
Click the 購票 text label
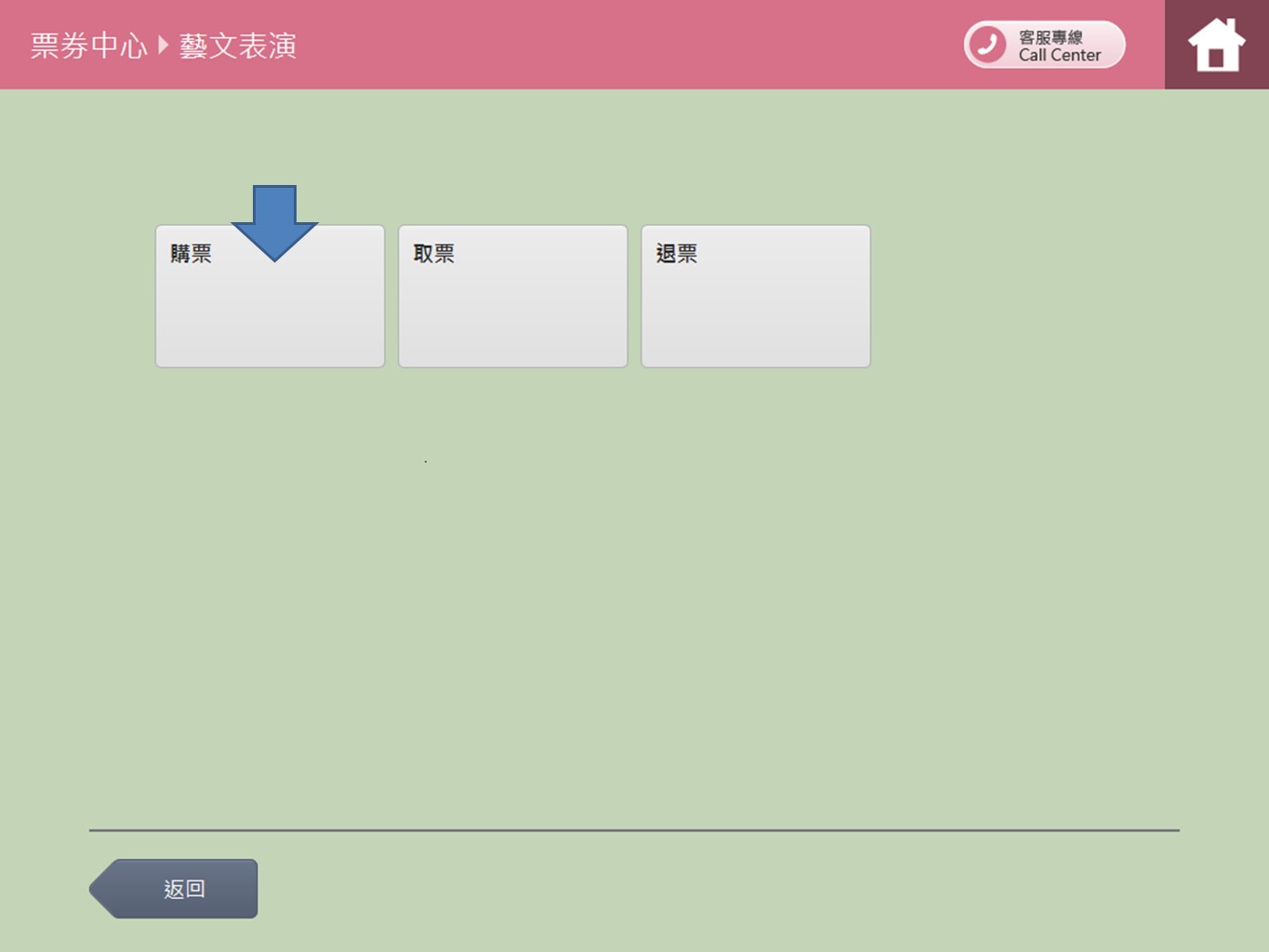191,253
